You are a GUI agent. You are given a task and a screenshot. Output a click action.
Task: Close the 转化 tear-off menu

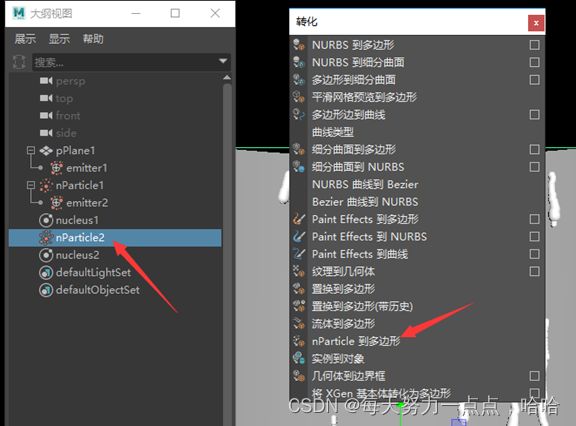(x=536, y=23)
